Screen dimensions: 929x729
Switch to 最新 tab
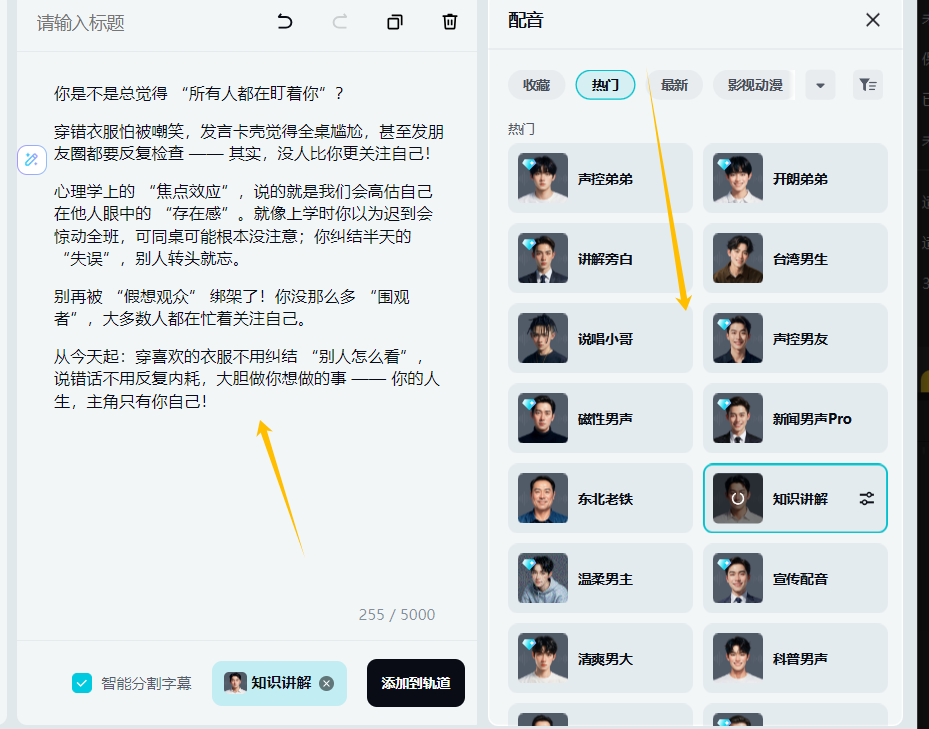coord(674,85)
